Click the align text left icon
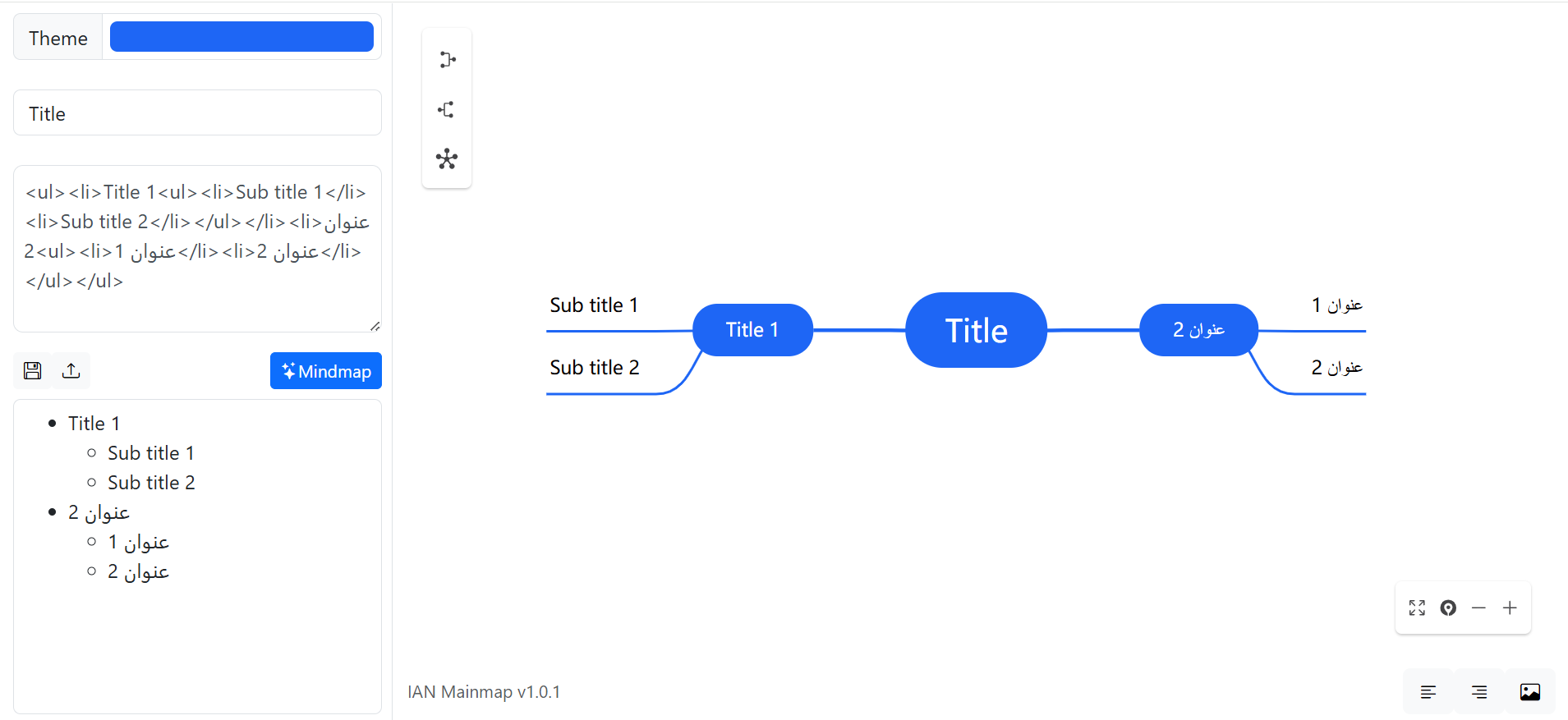1568x720 pixels. pyautogui.click(x=1428, y=692)
